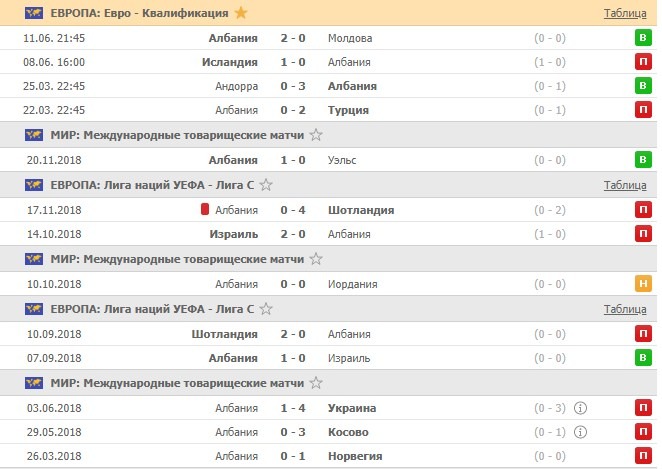Open Таблица link for Евро - Квалификация
662x469 pixels.
(x=625, y=13)
